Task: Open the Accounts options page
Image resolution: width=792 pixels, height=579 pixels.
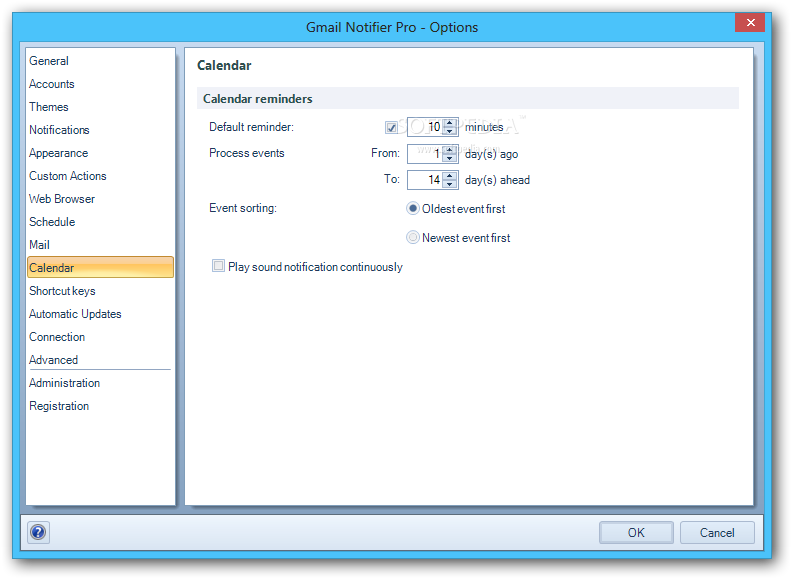Action: (52, 84)
